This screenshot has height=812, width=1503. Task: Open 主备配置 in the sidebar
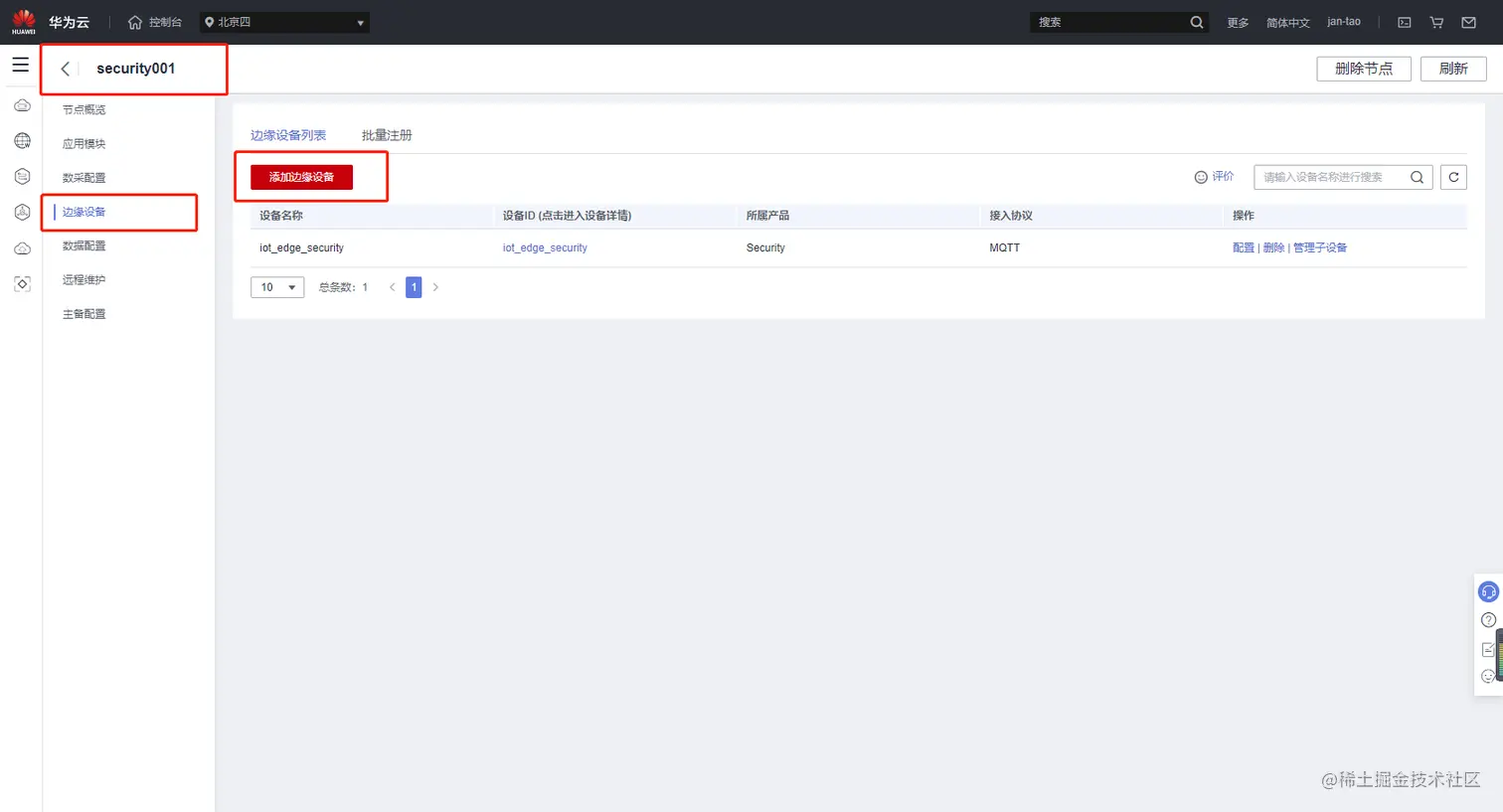click(84, 314)
